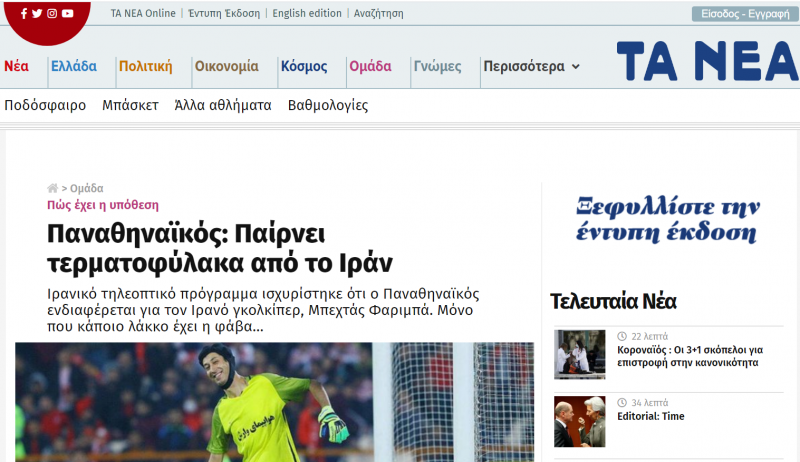800x462 pixels.
Task: Open the Κορονοϊός article thumbnail
Action: (x=580, y=353)
